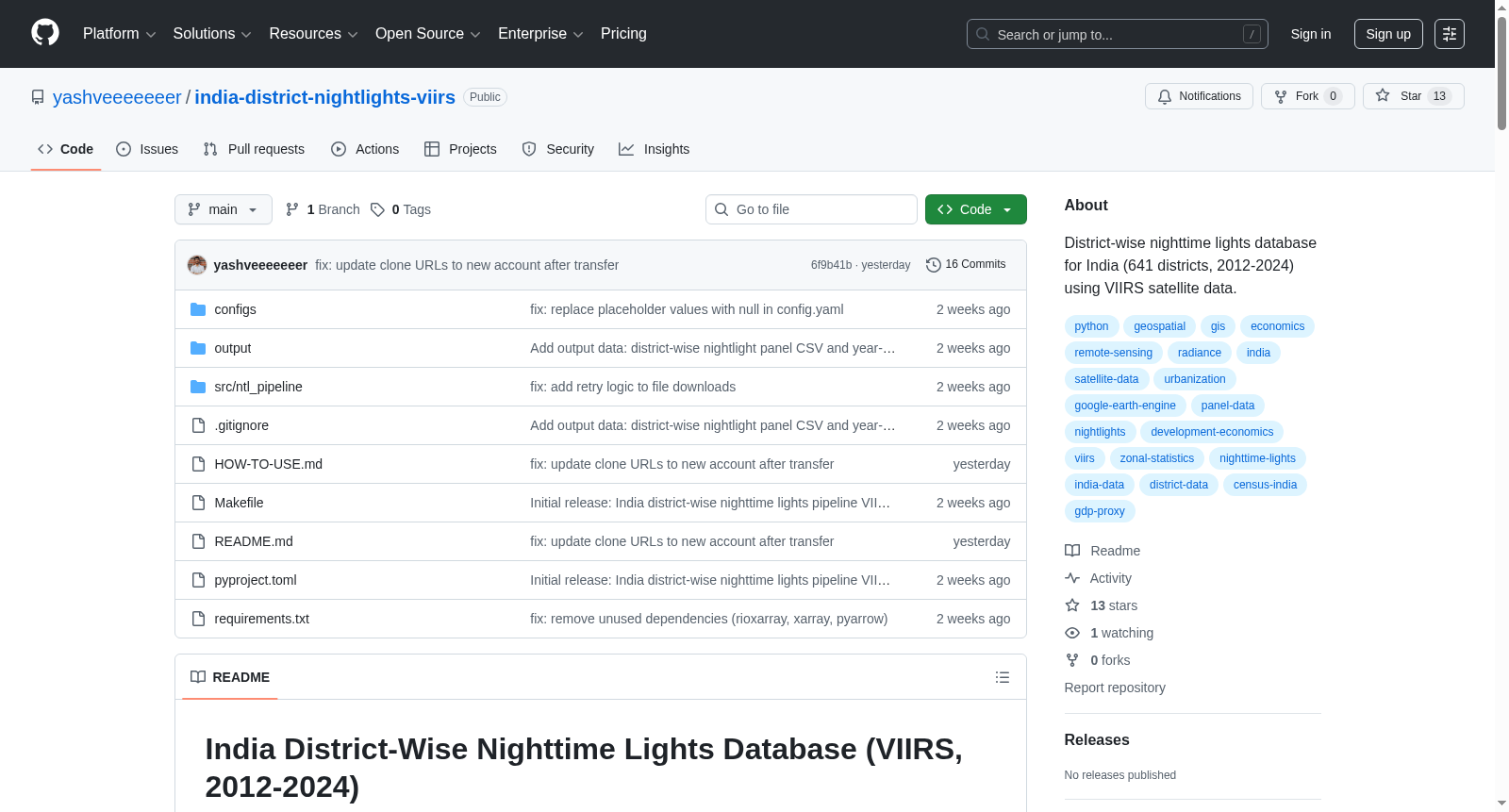Select the google-earth-engine topic tag
The image size is (1509, 812).
coord(1125,406)
